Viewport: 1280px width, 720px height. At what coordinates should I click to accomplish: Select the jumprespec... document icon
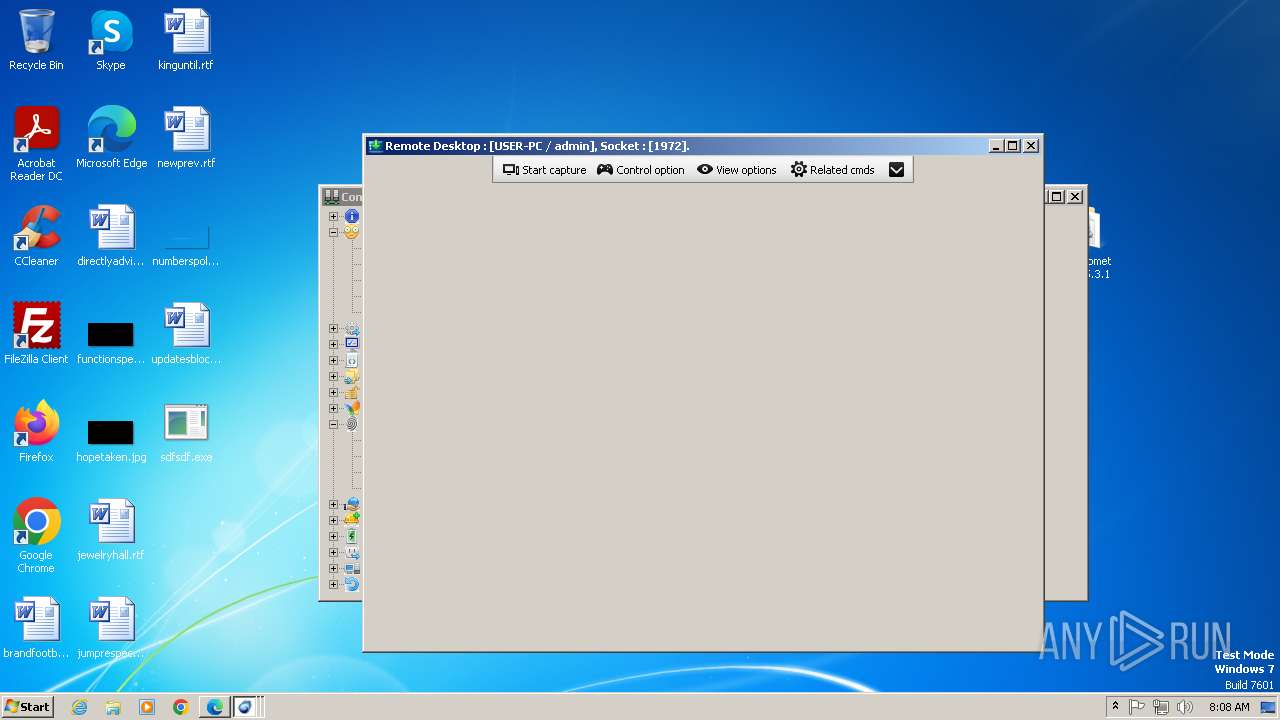[x=111, y=628]
